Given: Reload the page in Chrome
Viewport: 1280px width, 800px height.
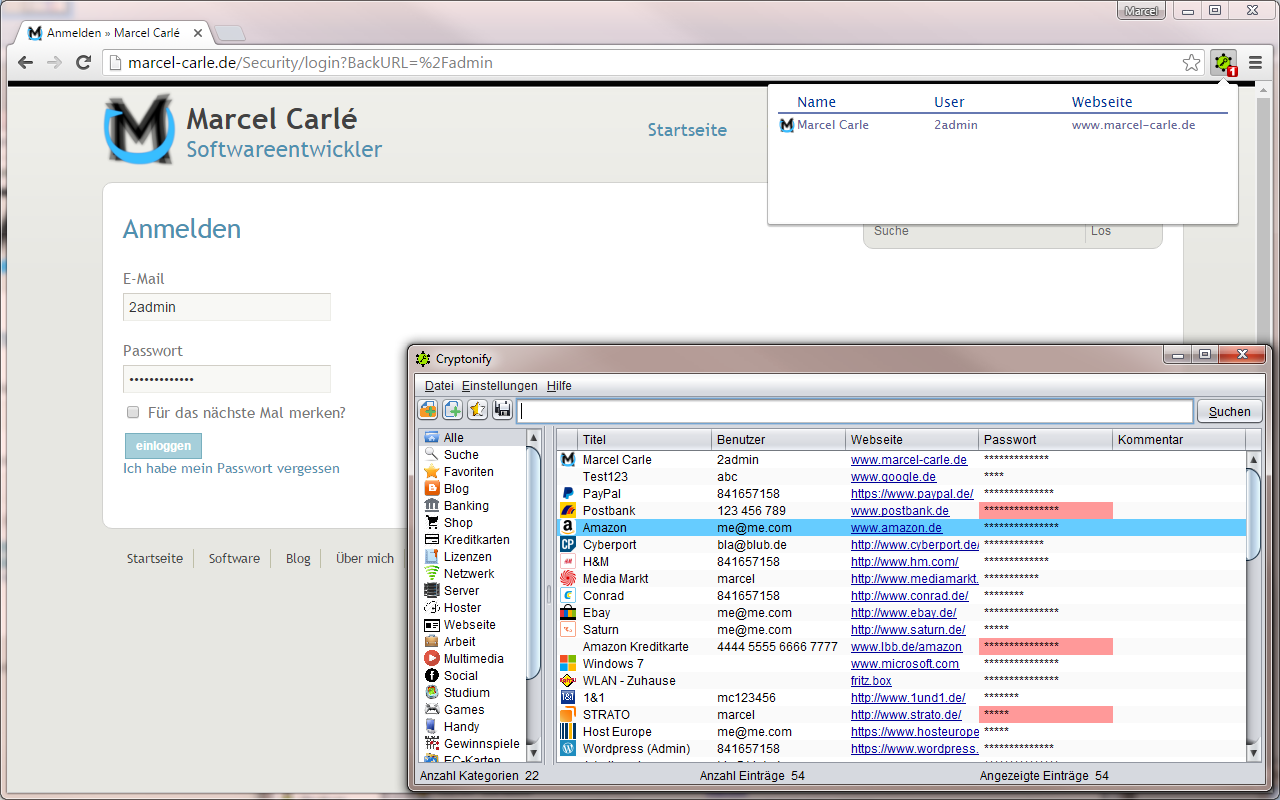Looking at the screenshot, I should tap(84, 63).
